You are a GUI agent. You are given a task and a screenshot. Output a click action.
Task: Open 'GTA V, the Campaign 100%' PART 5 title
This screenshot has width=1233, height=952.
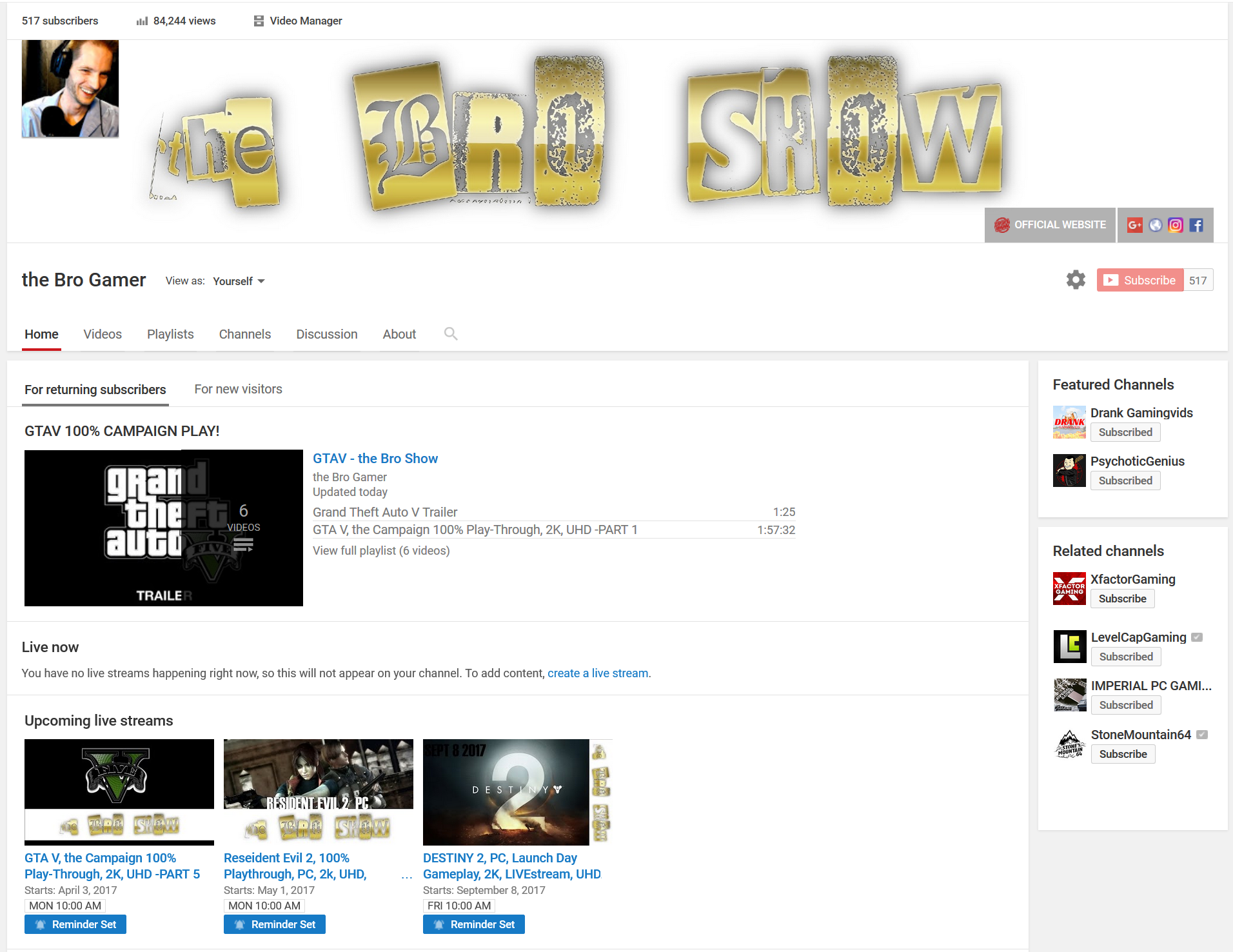pyautogui.click(x=112, y=866)
